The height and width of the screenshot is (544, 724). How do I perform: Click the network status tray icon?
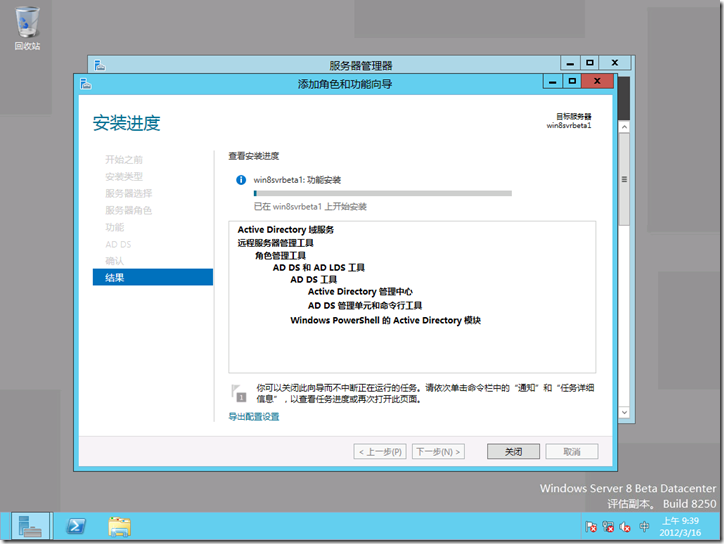click(608, 526)
